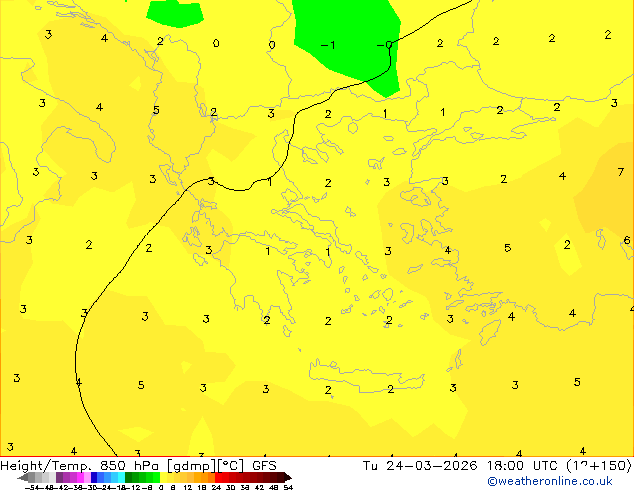Click the legend scale label 12
This screenshot has height=490, width=634.
click(187, 487)
